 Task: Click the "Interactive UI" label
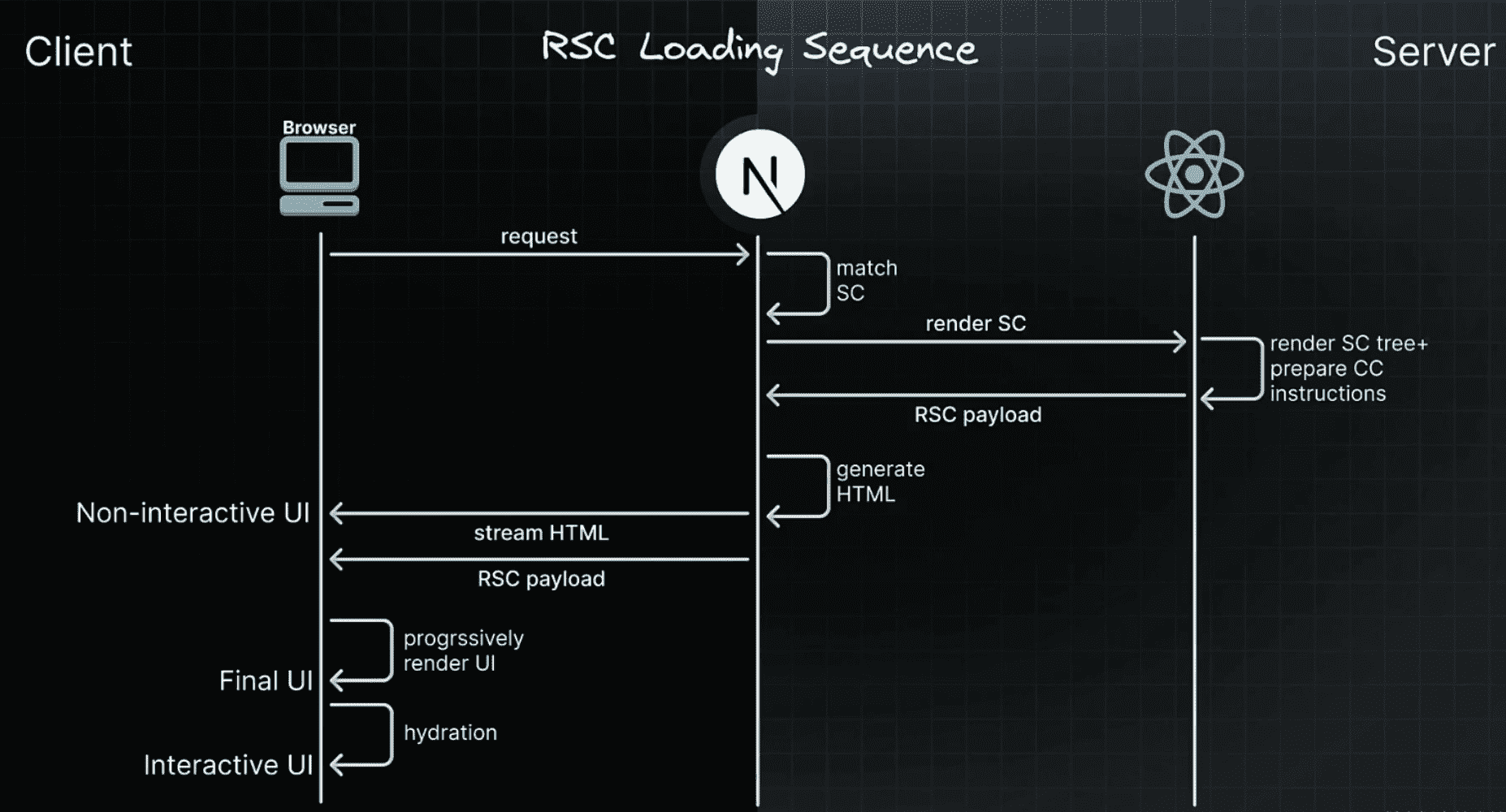(228, 765)
